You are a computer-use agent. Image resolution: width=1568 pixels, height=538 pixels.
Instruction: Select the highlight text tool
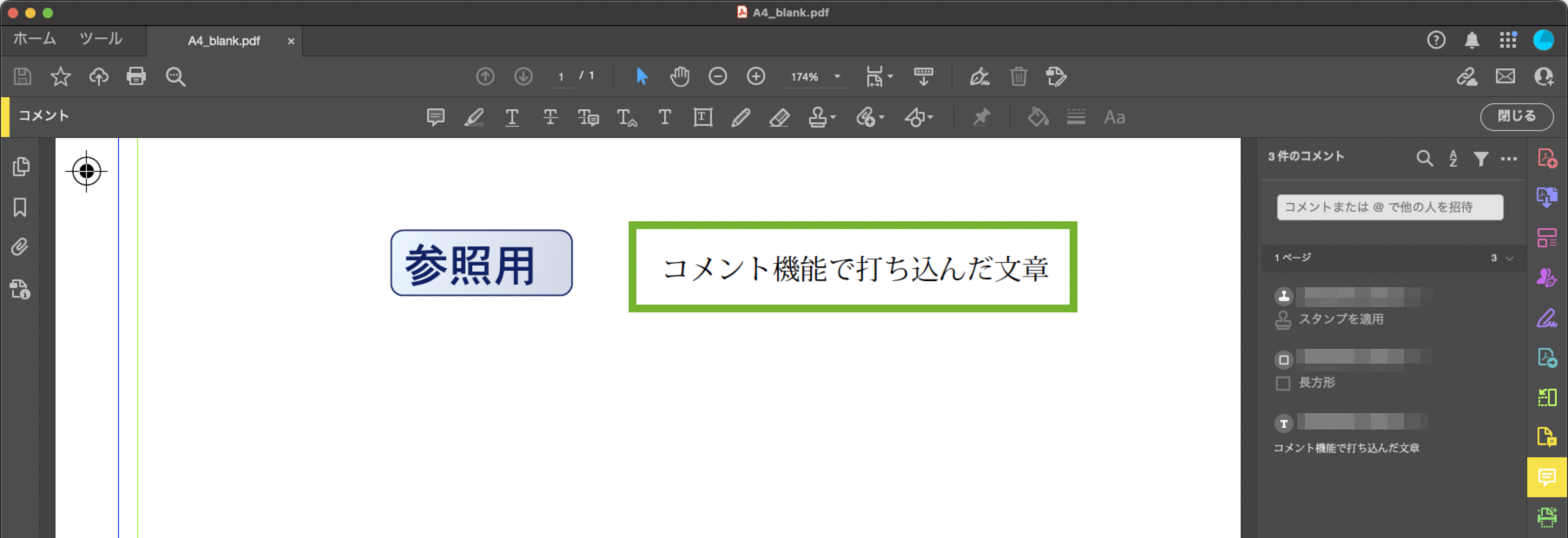pos(474,117)
